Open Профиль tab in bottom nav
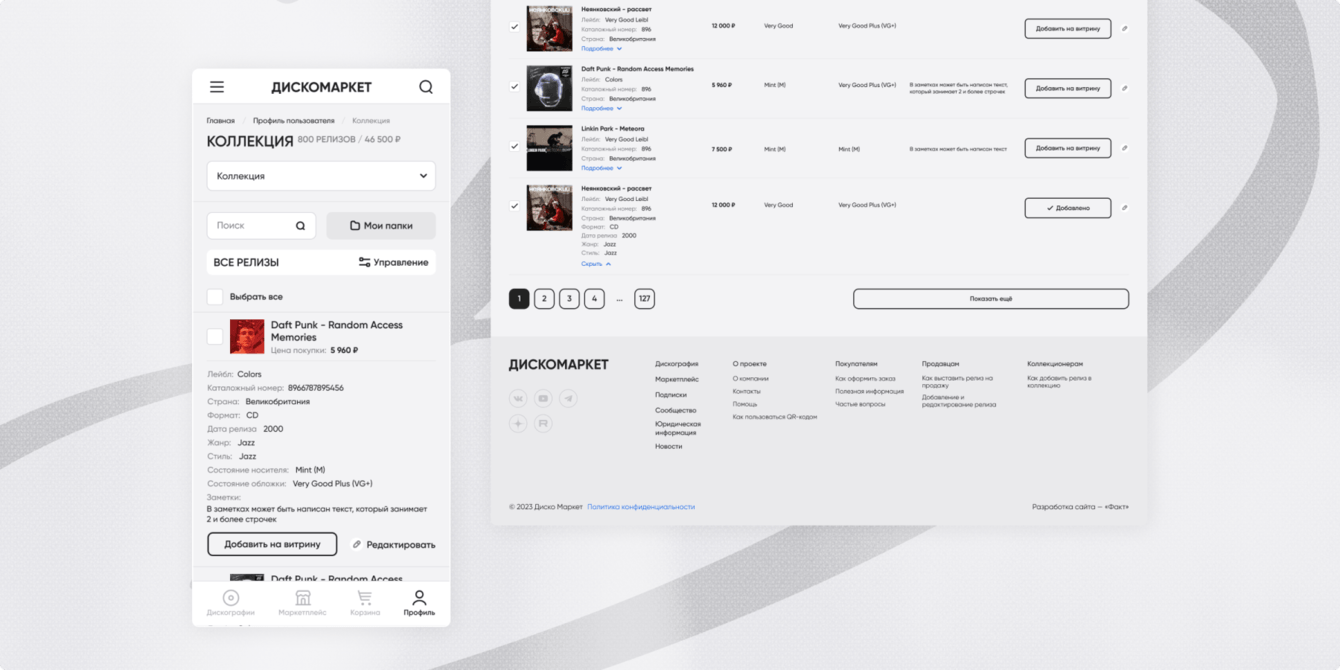The height and width of the screenshot is (670, 1340). pyautogui.click(x=419, y=602)
